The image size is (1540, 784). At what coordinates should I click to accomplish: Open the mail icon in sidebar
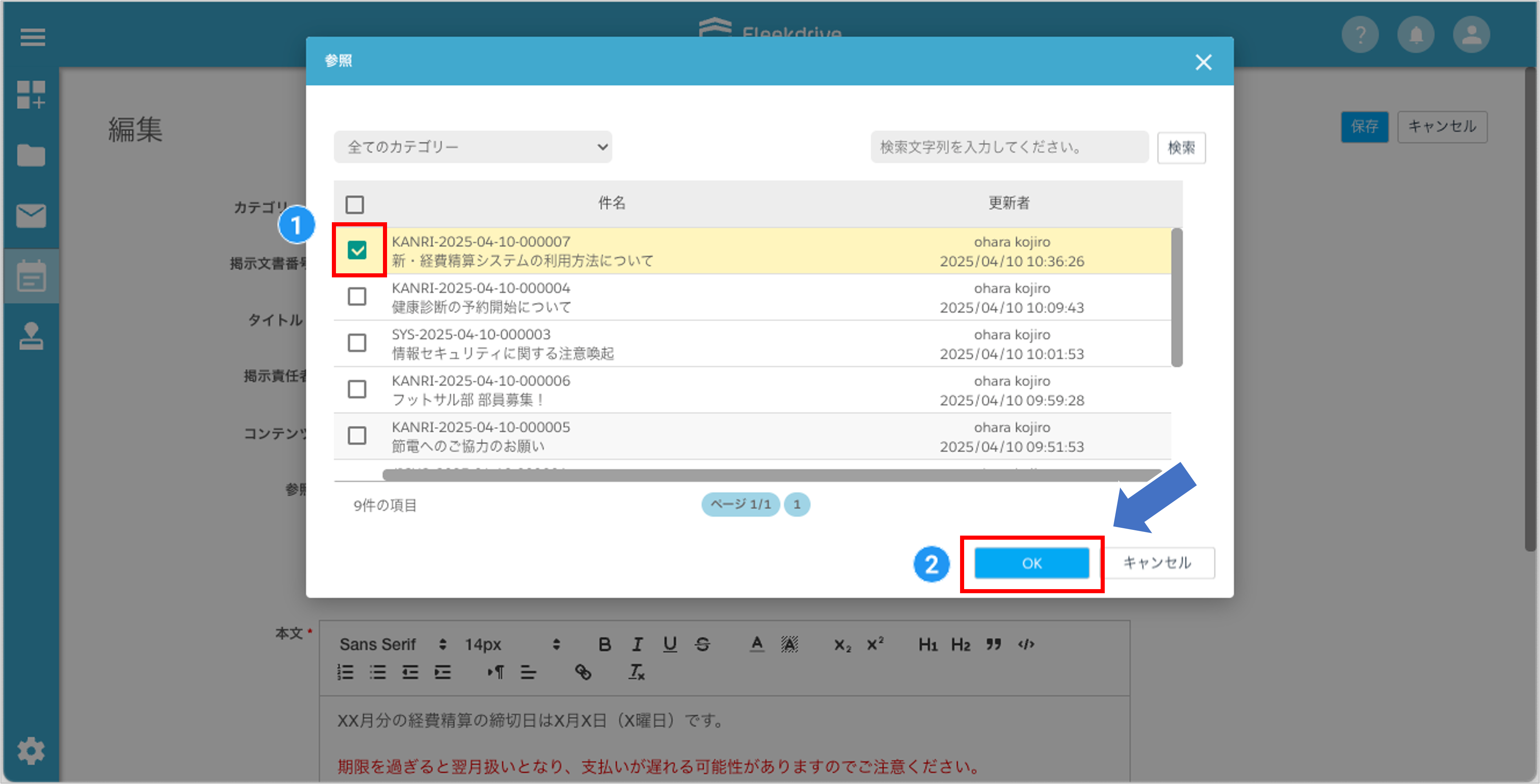tap(31, 216)
